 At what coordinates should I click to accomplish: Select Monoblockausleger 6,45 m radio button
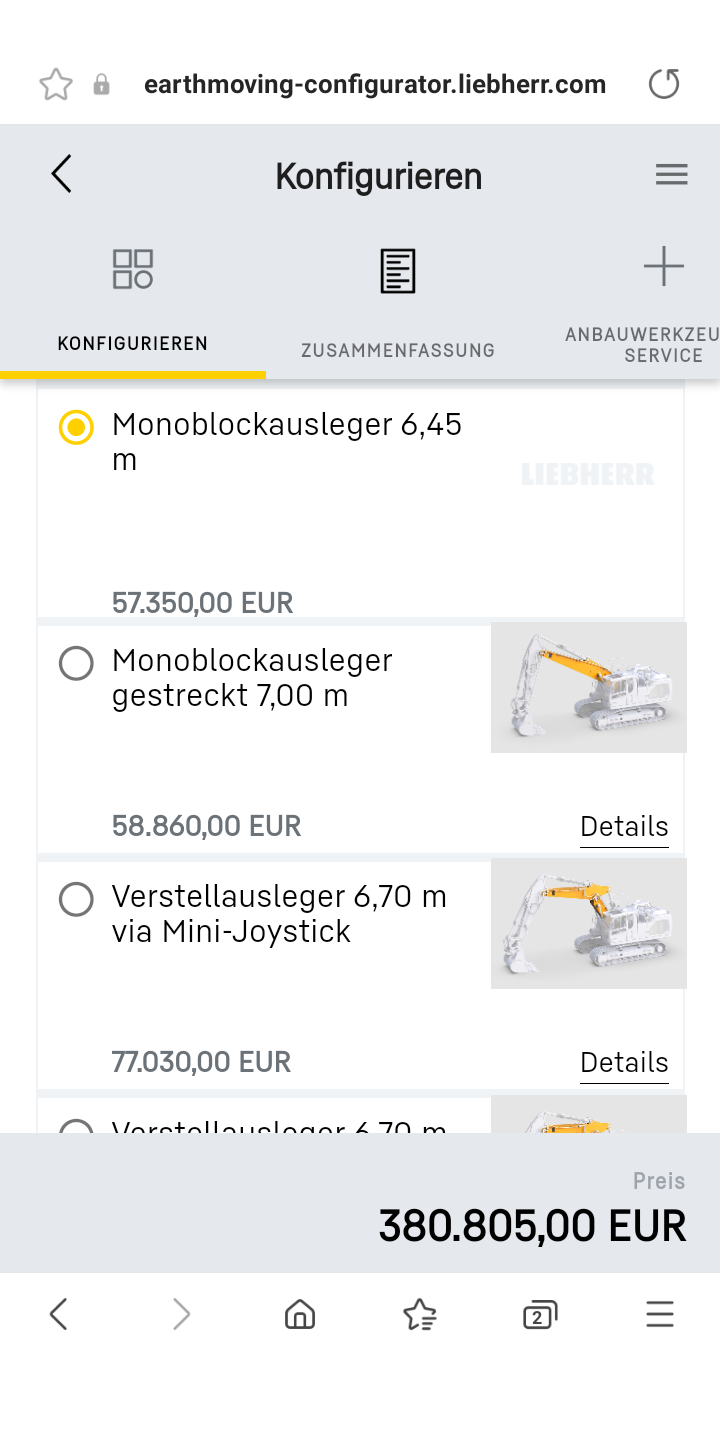click(x=76, y=427)
